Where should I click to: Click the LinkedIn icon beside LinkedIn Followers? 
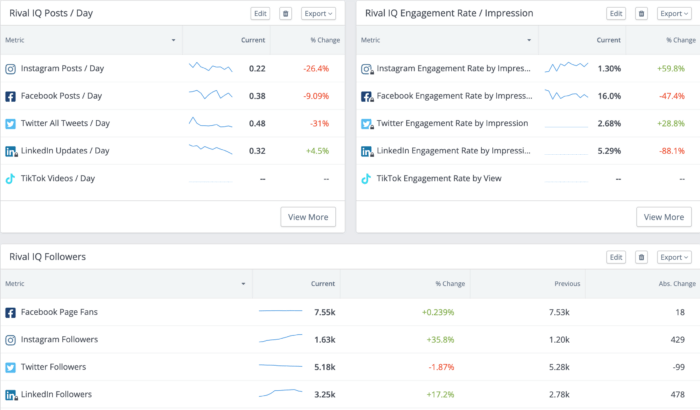point(11,395)
